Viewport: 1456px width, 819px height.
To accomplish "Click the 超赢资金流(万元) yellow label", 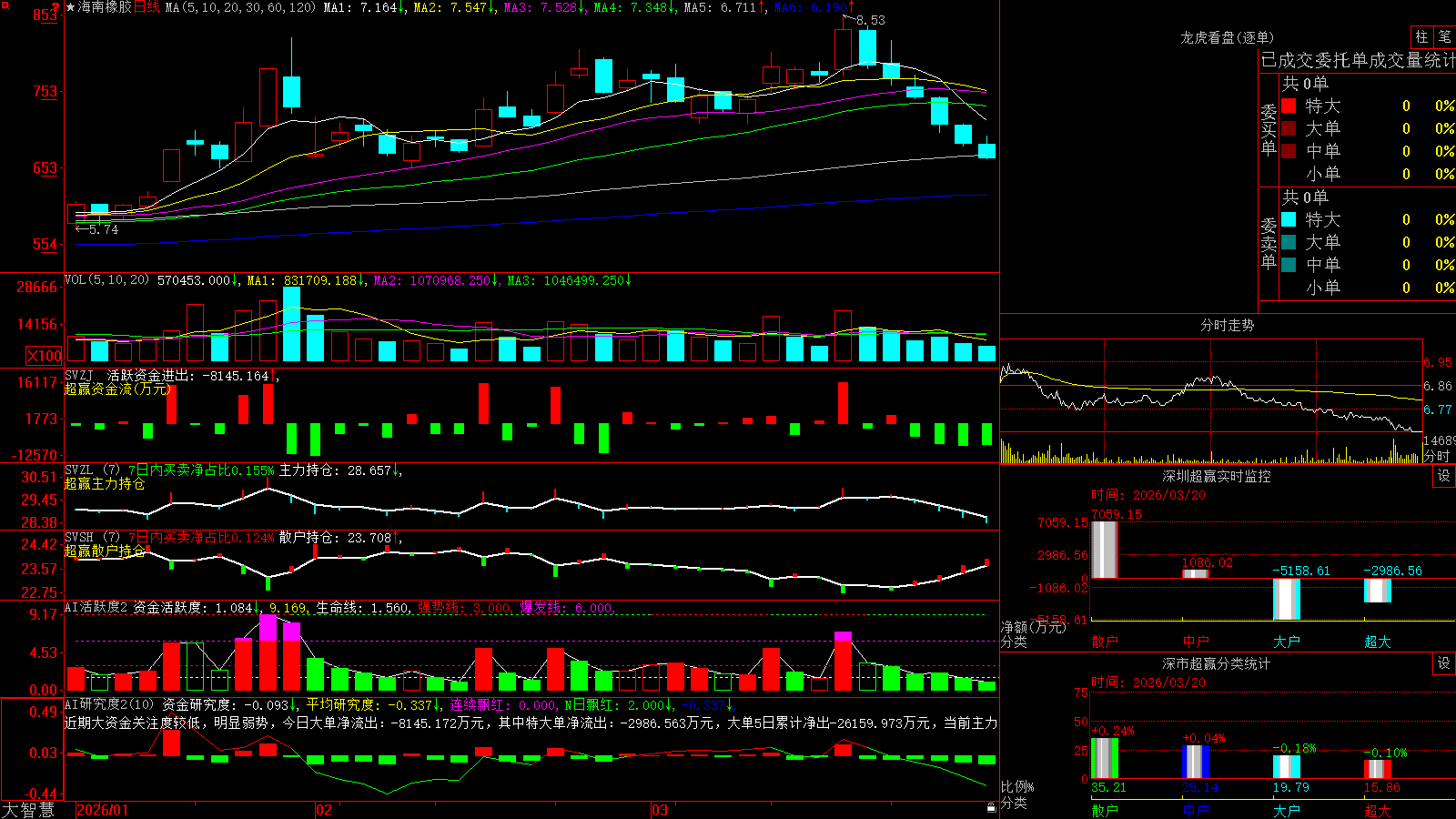I will click(117, 389).
